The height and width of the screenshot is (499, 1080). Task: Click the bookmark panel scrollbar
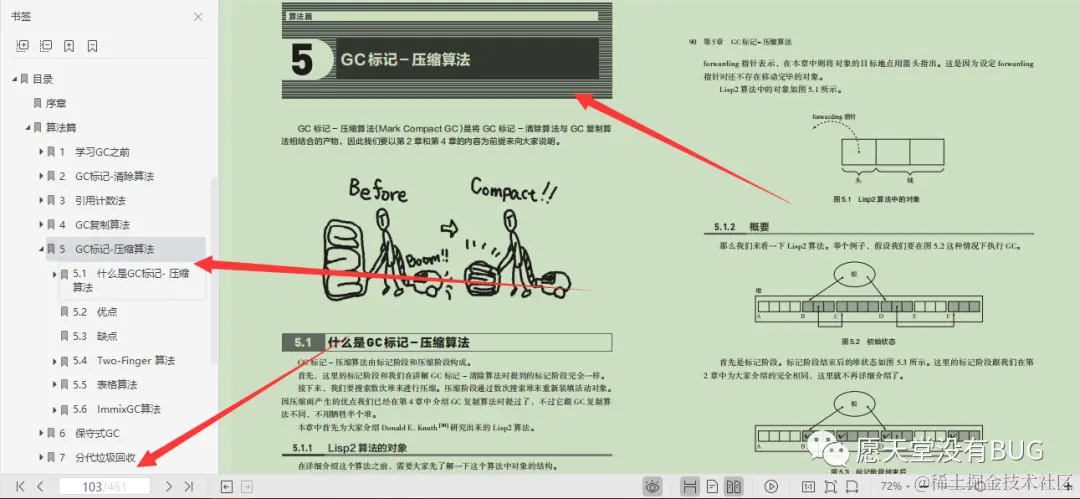tap(214, 269)
